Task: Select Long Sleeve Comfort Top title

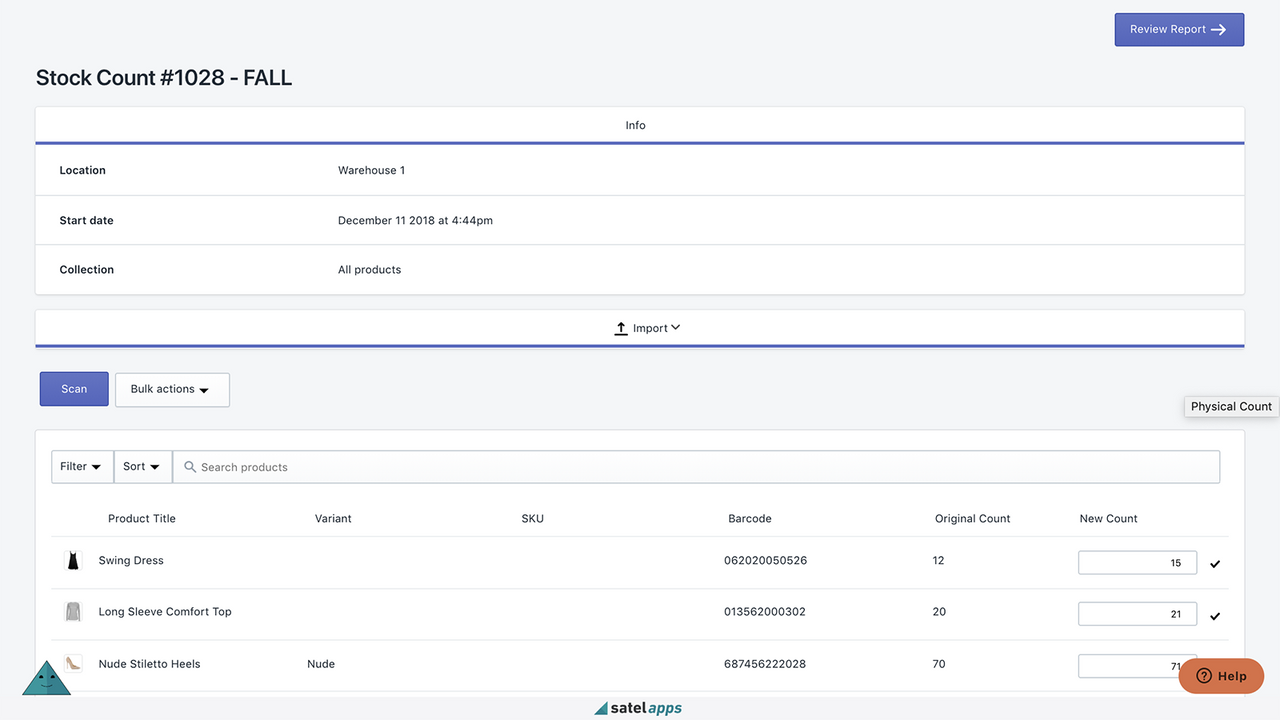Action: 165,612
